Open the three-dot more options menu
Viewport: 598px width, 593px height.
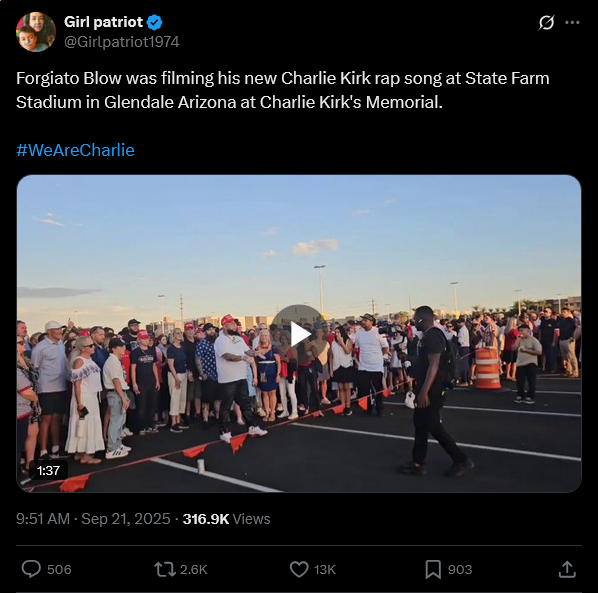click(x=572, y=22)
